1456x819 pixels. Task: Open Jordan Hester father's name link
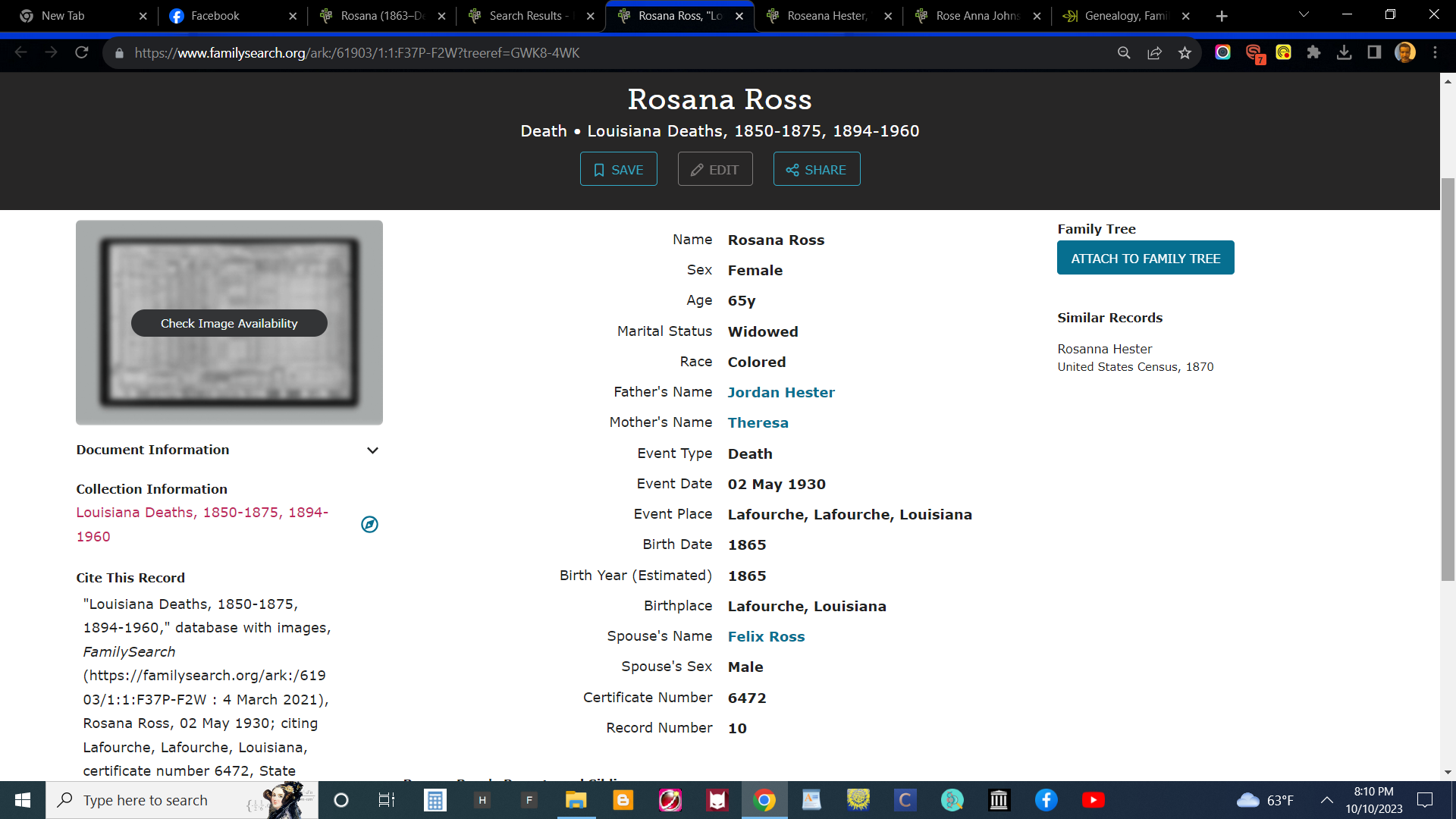(781, 393)
